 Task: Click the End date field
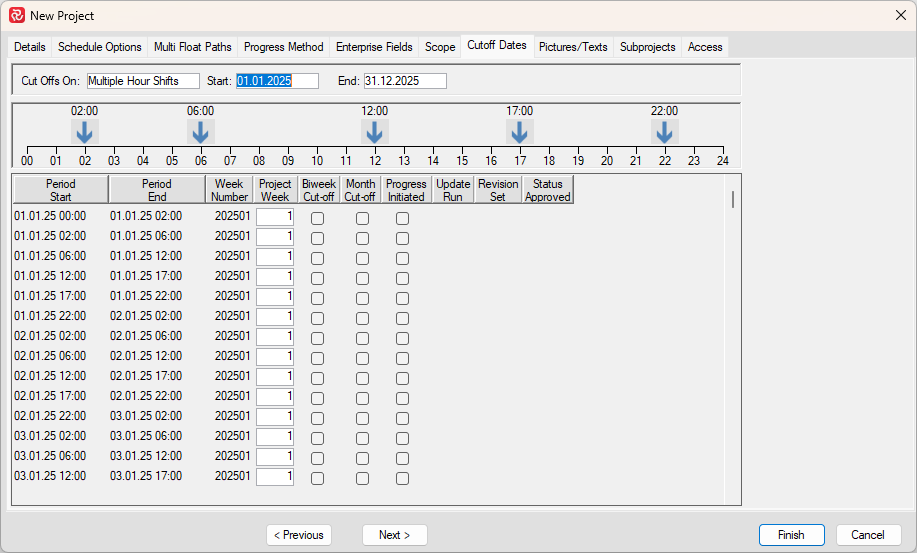[x=405, y=81]
